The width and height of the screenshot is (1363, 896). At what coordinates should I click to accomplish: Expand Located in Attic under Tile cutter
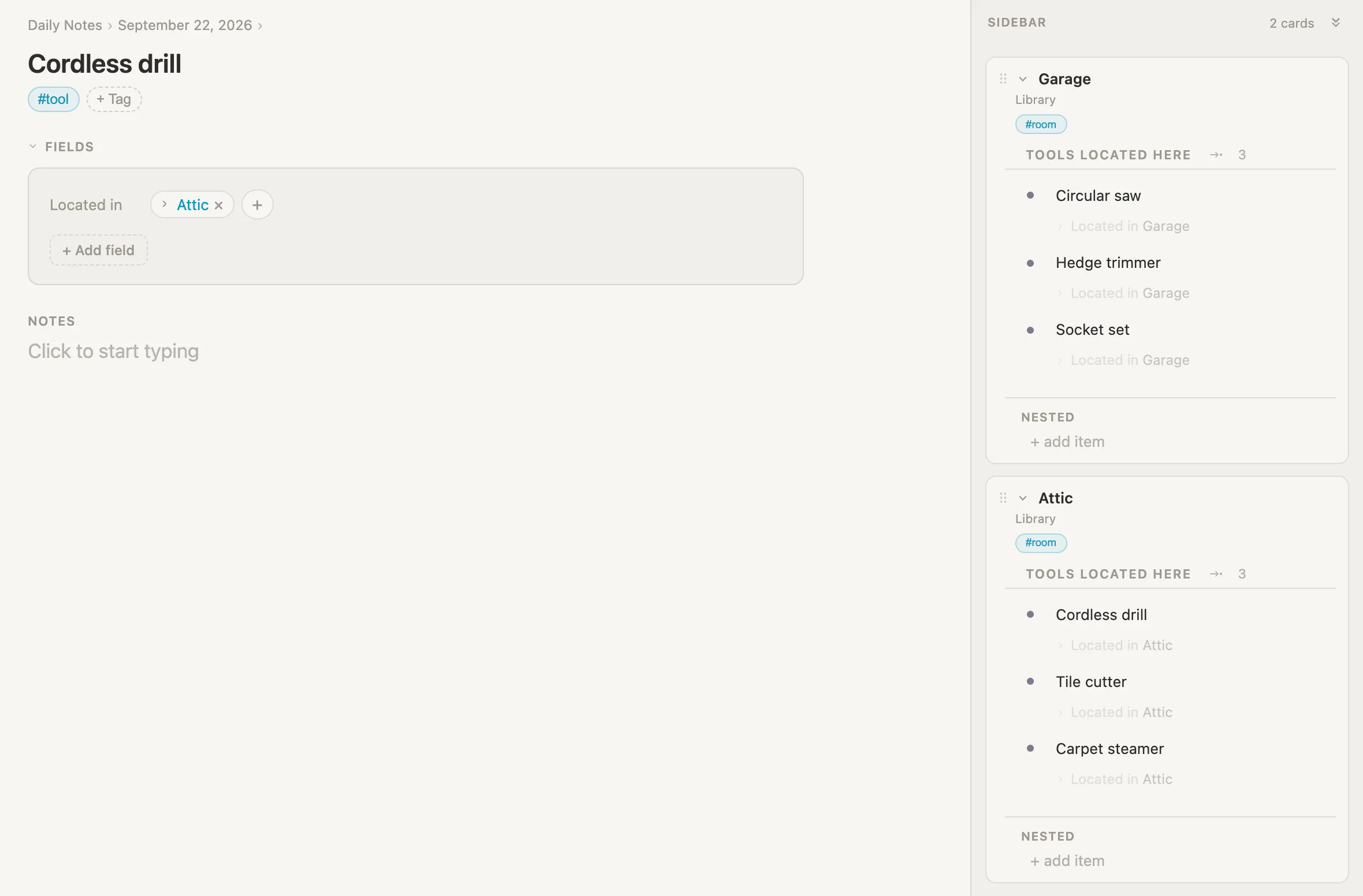(x=1060, y=712)
